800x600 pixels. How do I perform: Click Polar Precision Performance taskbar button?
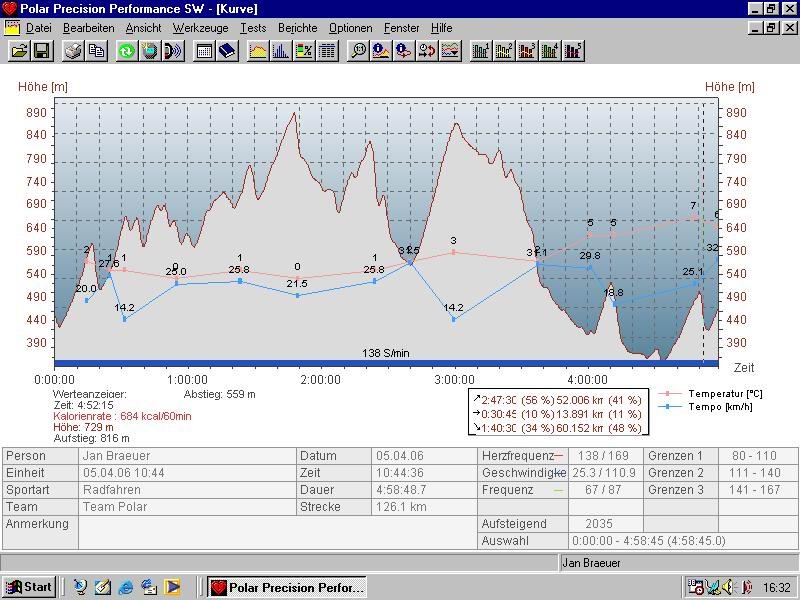click(288, 587)
